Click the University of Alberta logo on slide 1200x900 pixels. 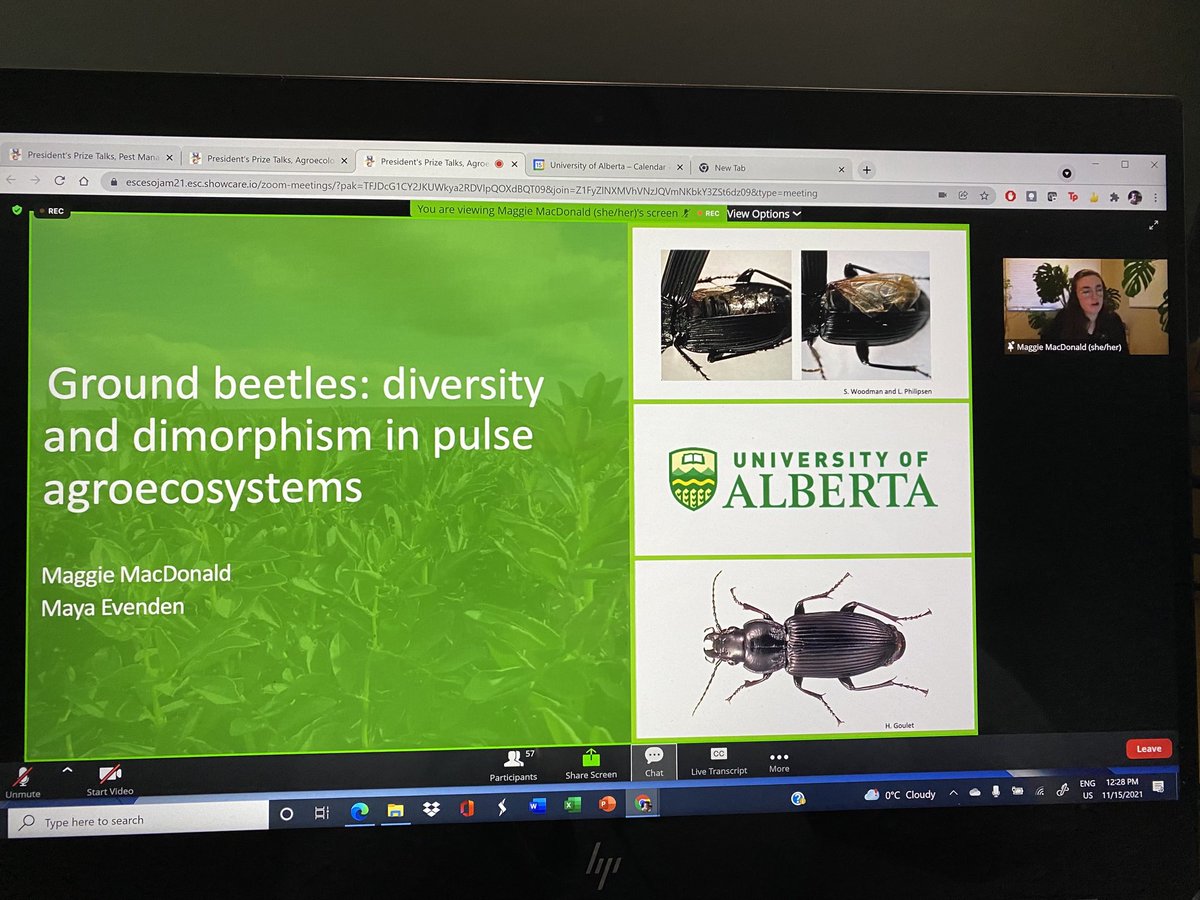pyautogui.click(x=803, y=478)
